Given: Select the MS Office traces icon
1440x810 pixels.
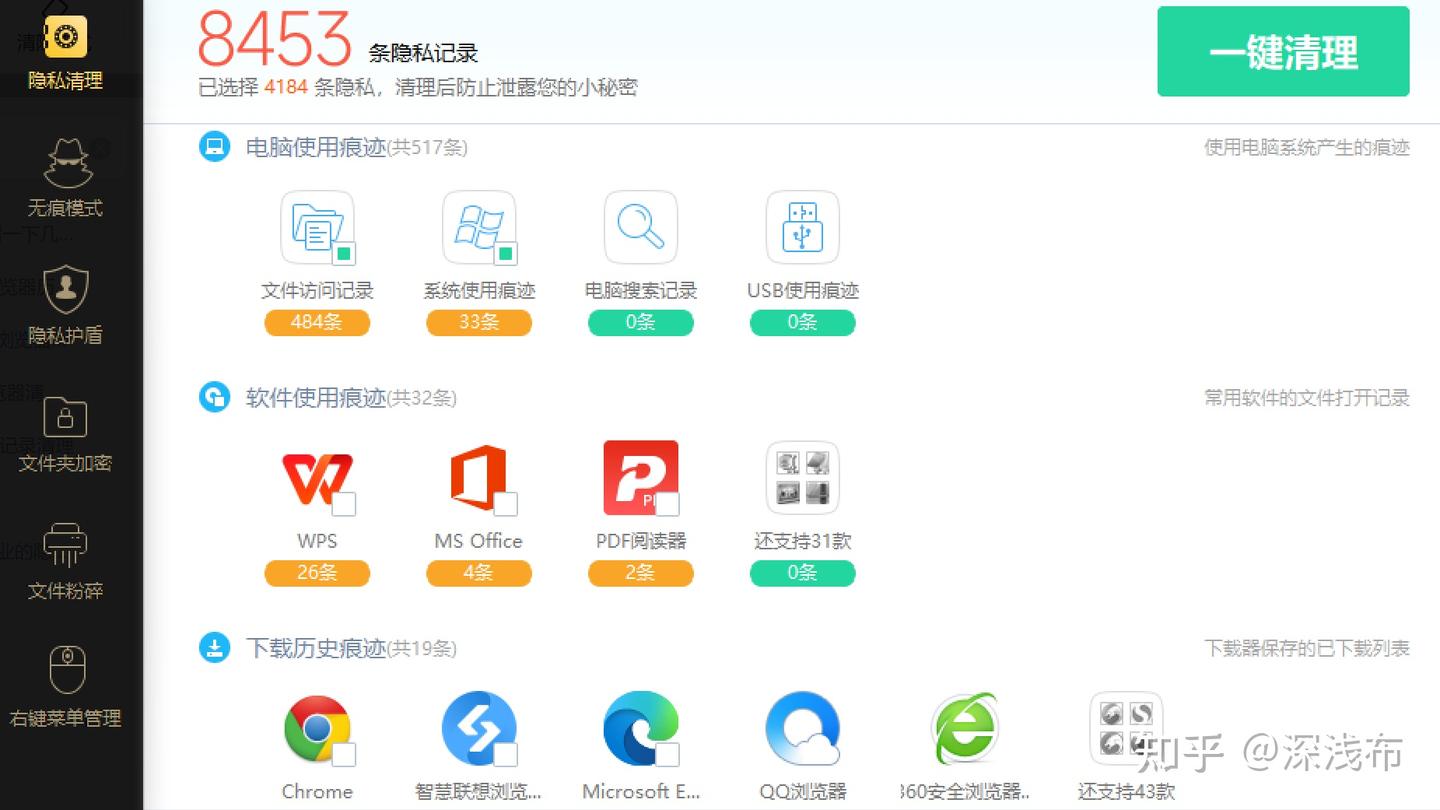Looking at the screenshot, I should pos(479,477).
